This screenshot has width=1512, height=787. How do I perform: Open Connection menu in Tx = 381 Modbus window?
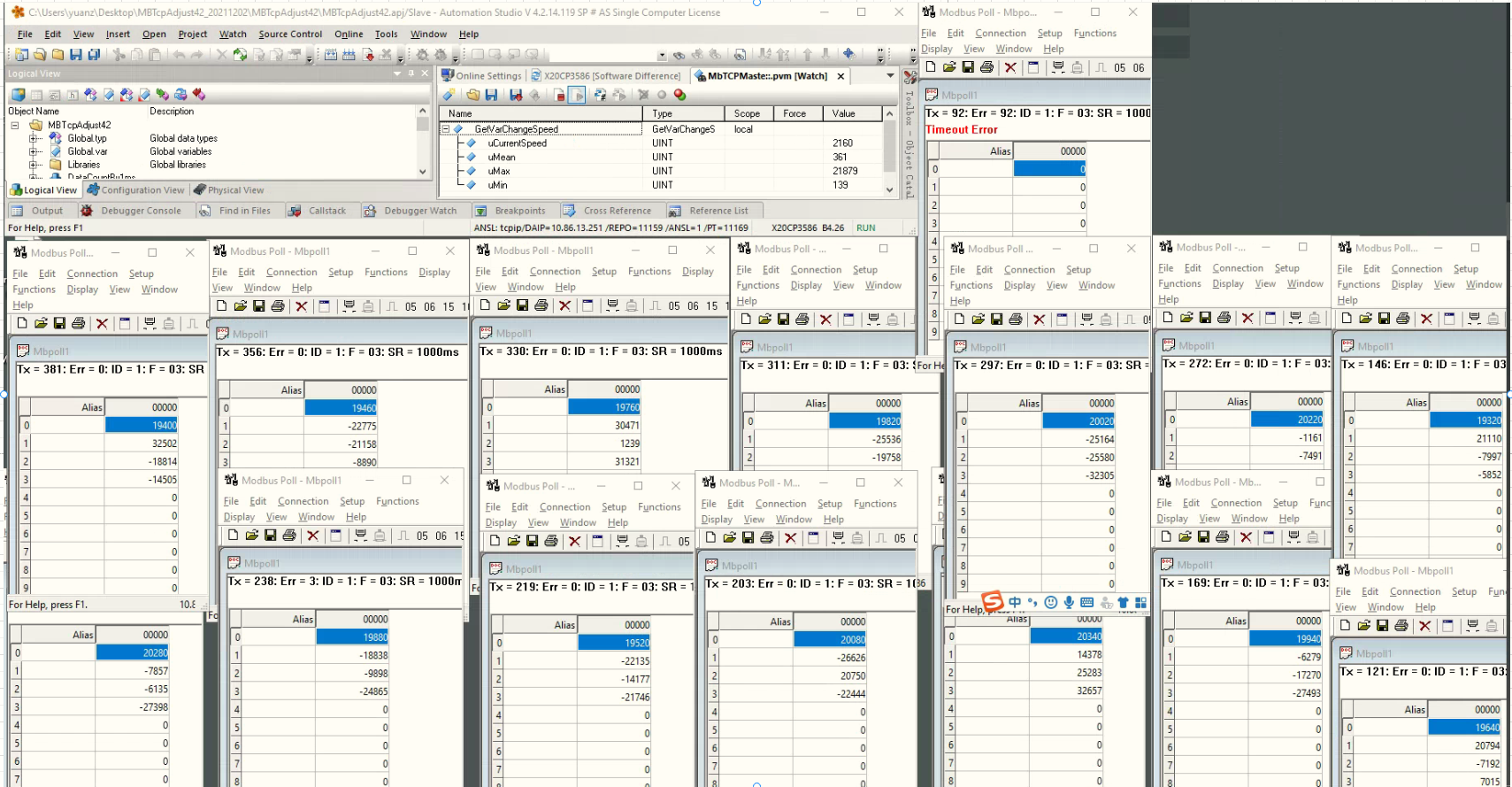pyautogui.click(x=92, y=274)
